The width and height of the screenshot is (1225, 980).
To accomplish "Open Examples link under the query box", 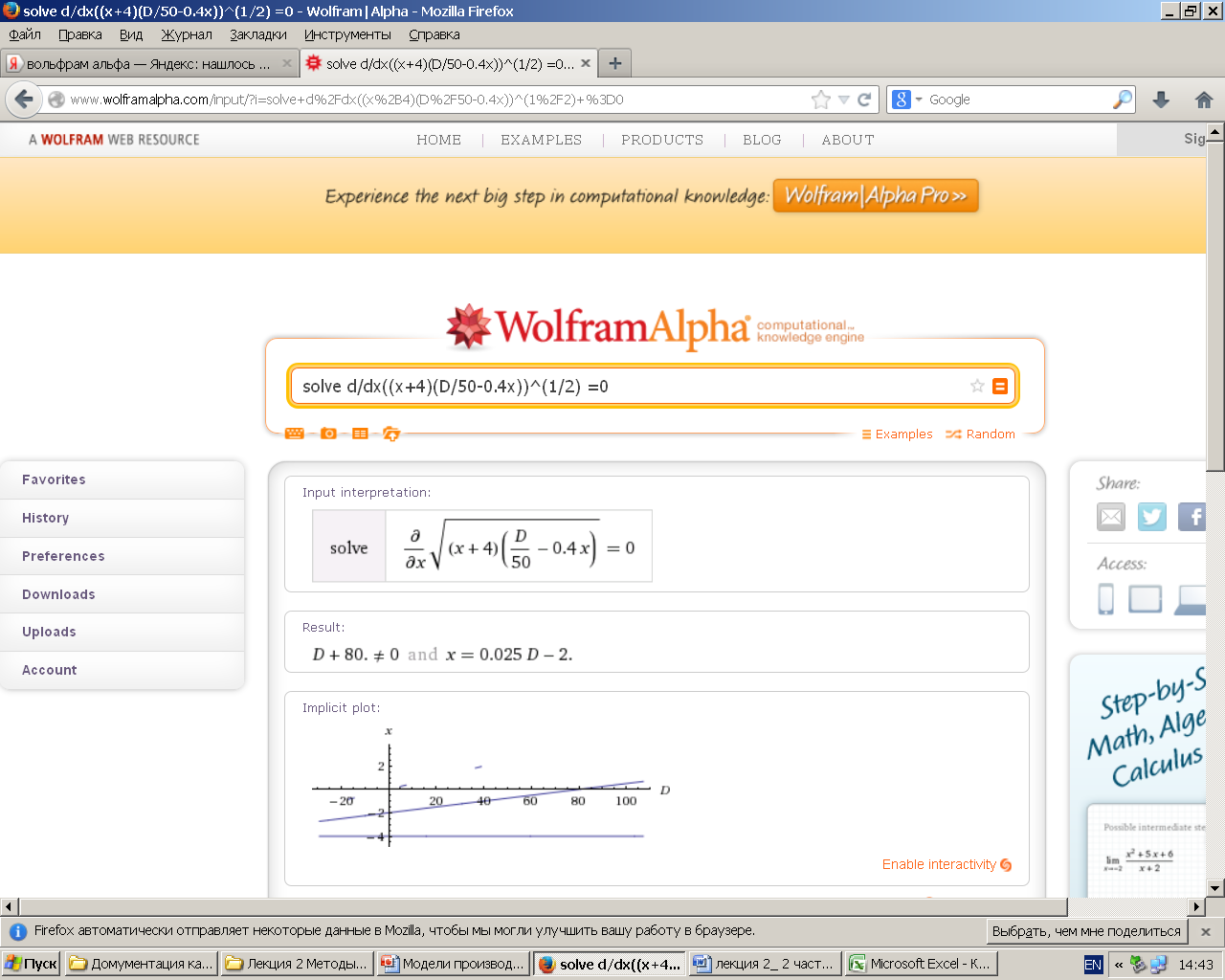I will tap(897, 434).
